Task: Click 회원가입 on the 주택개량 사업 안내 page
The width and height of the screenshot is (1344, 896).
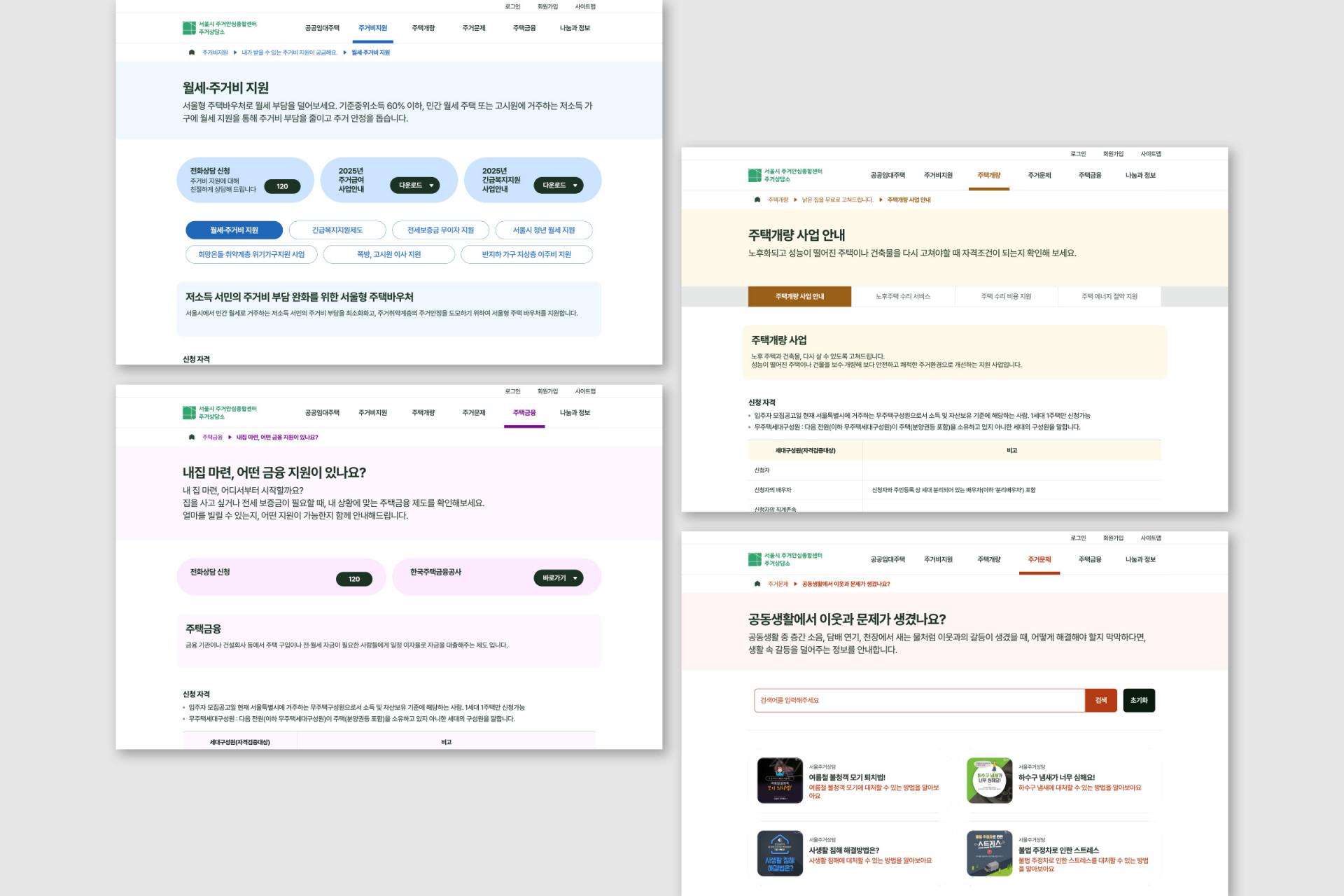Action: (1114, 154)
